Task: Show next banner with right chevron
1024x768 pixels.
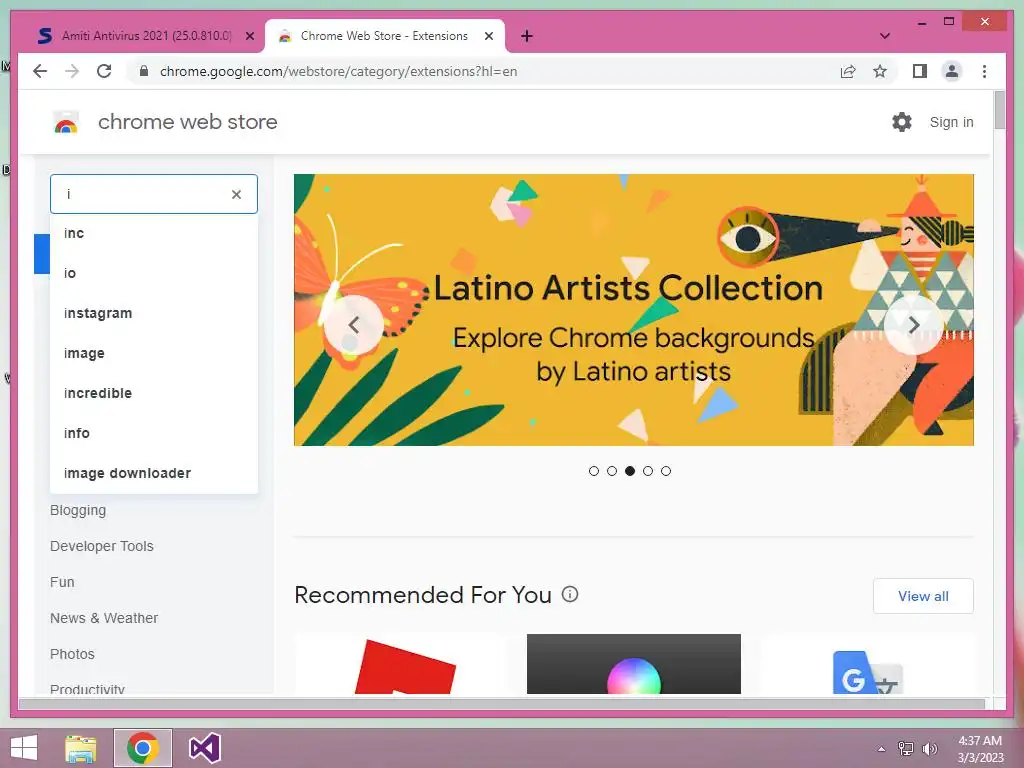Action: coord(914,325)
